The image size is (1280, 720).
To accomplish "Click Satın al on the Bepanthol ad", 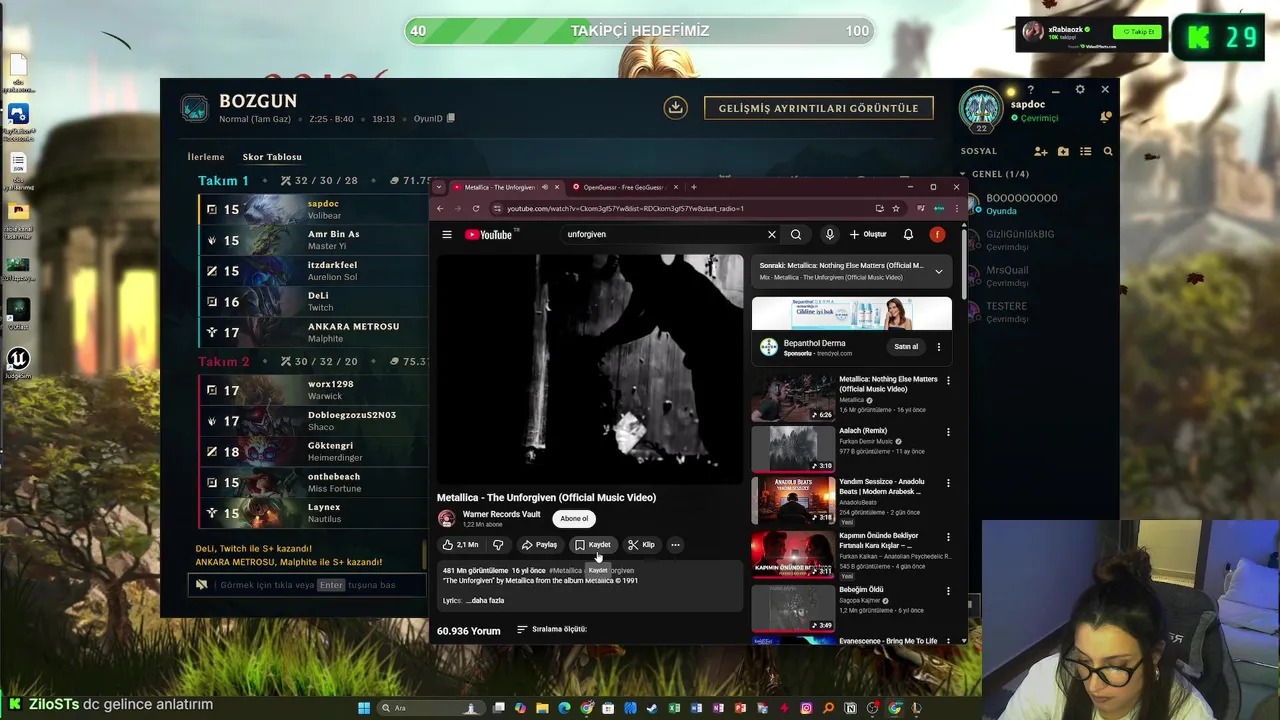I will tap(906, 347).
